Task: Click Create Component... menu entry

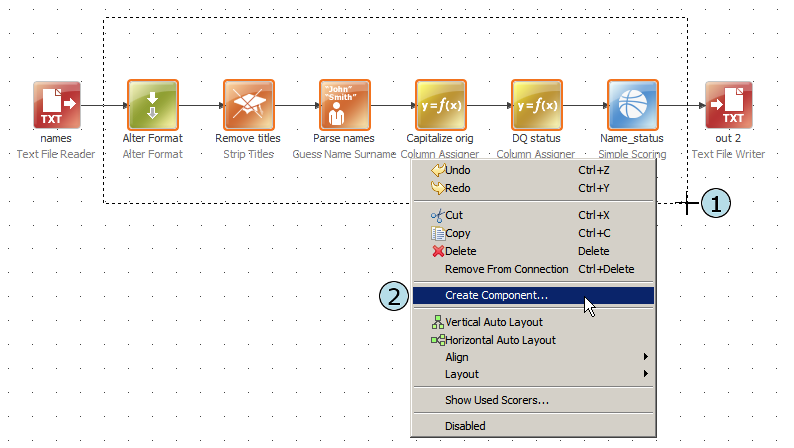Action: [x=496, y=296]
